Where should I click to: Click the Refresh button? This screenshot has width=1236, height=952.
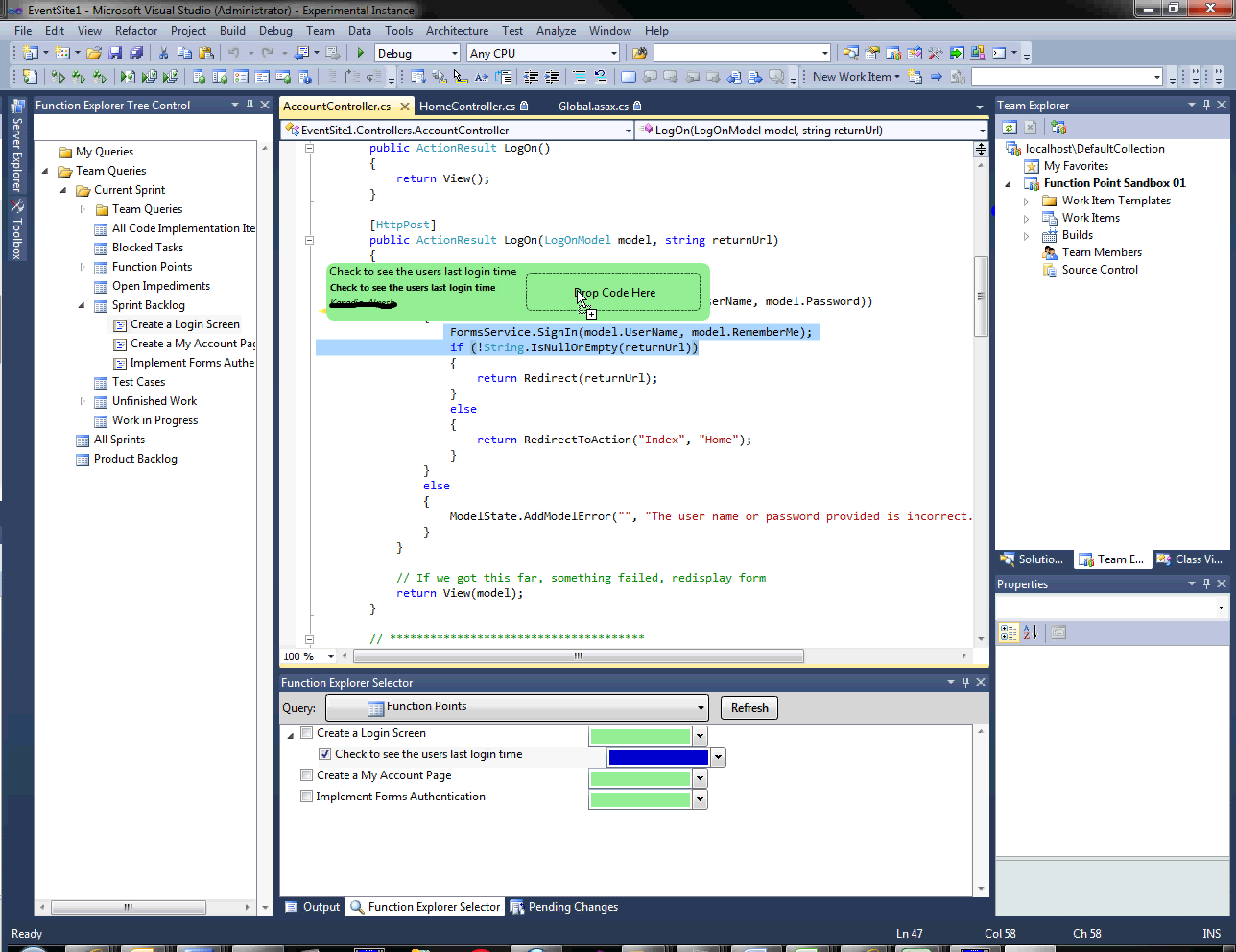point(749,708)
